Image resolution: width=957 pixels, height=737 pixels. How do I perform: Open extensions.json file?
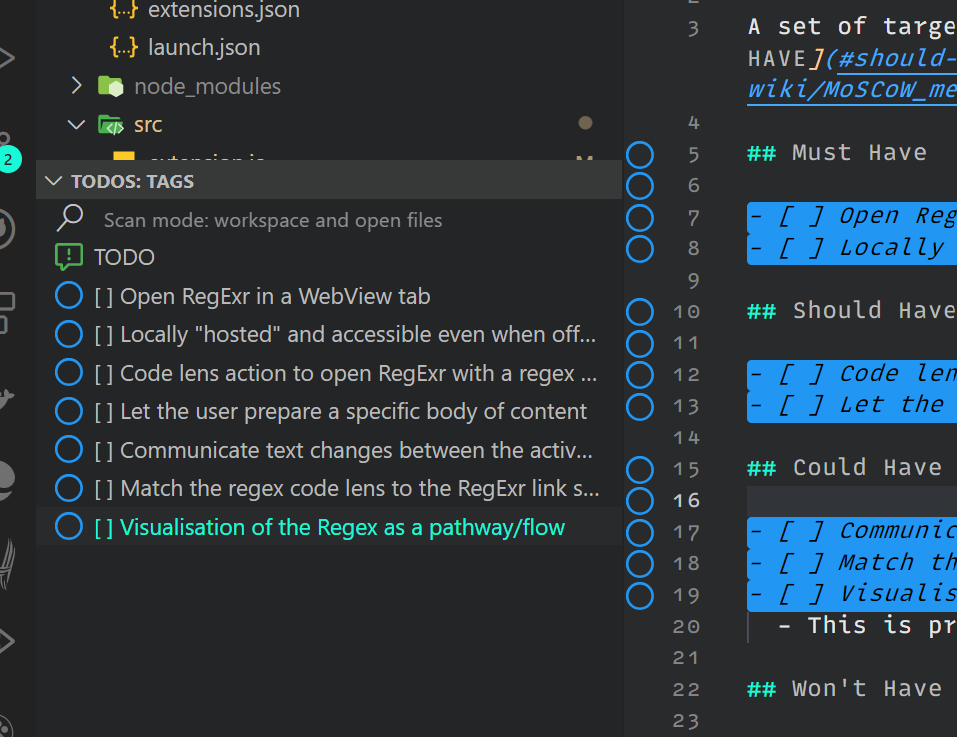223,10
